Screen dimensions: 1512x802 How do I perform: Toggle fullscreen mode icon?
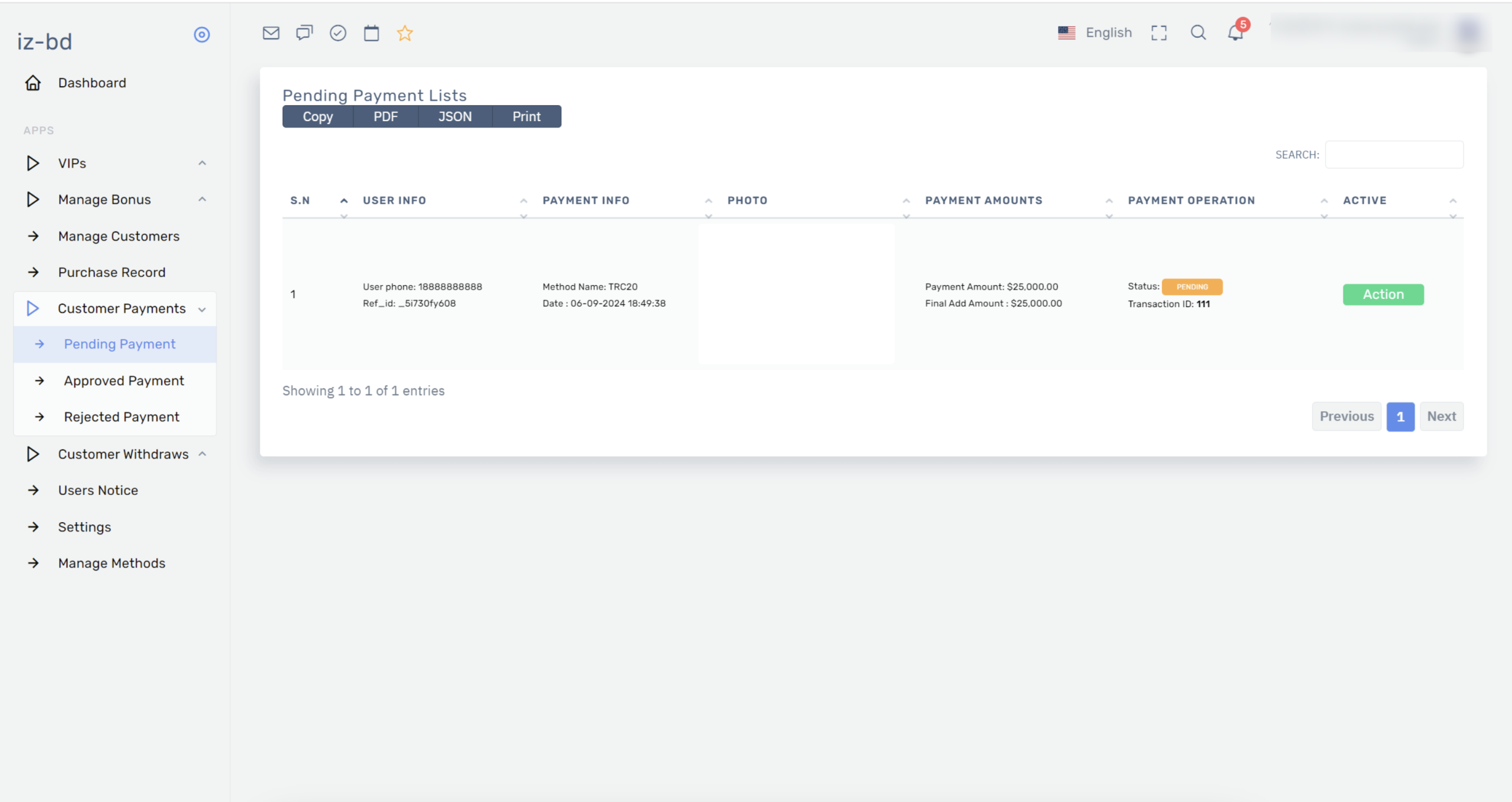click(1159, 33)
